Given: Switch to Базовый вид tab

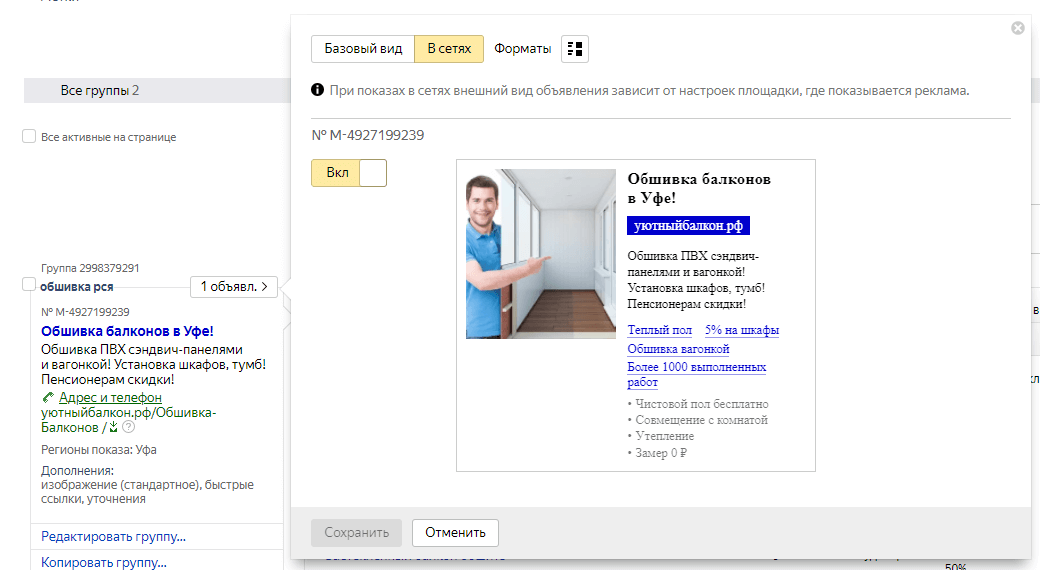Looking at the screenshot, I should (x=363, y=48).
